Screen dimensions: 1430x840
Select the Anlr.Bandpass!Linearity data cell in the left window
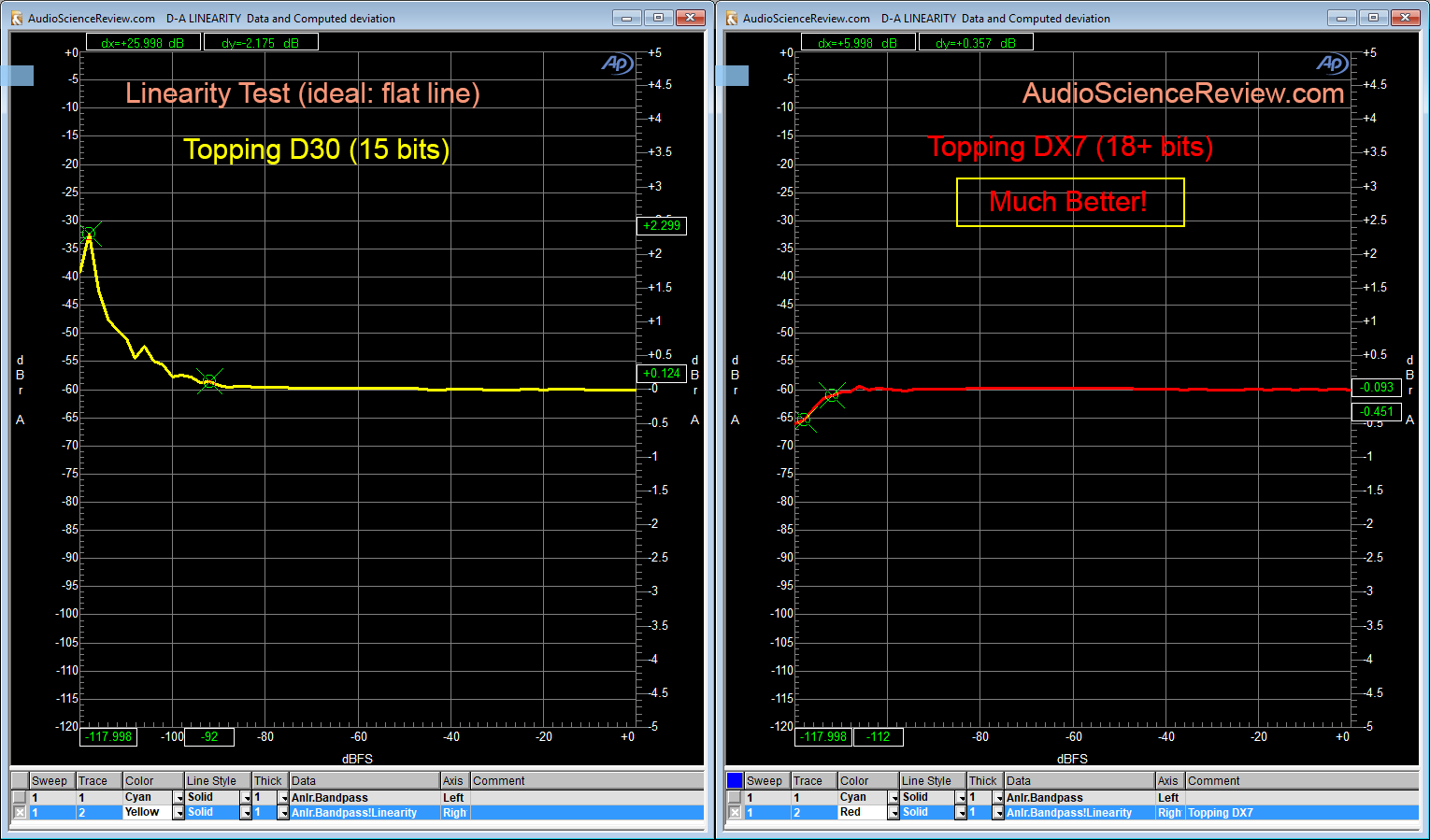point(365,813)
